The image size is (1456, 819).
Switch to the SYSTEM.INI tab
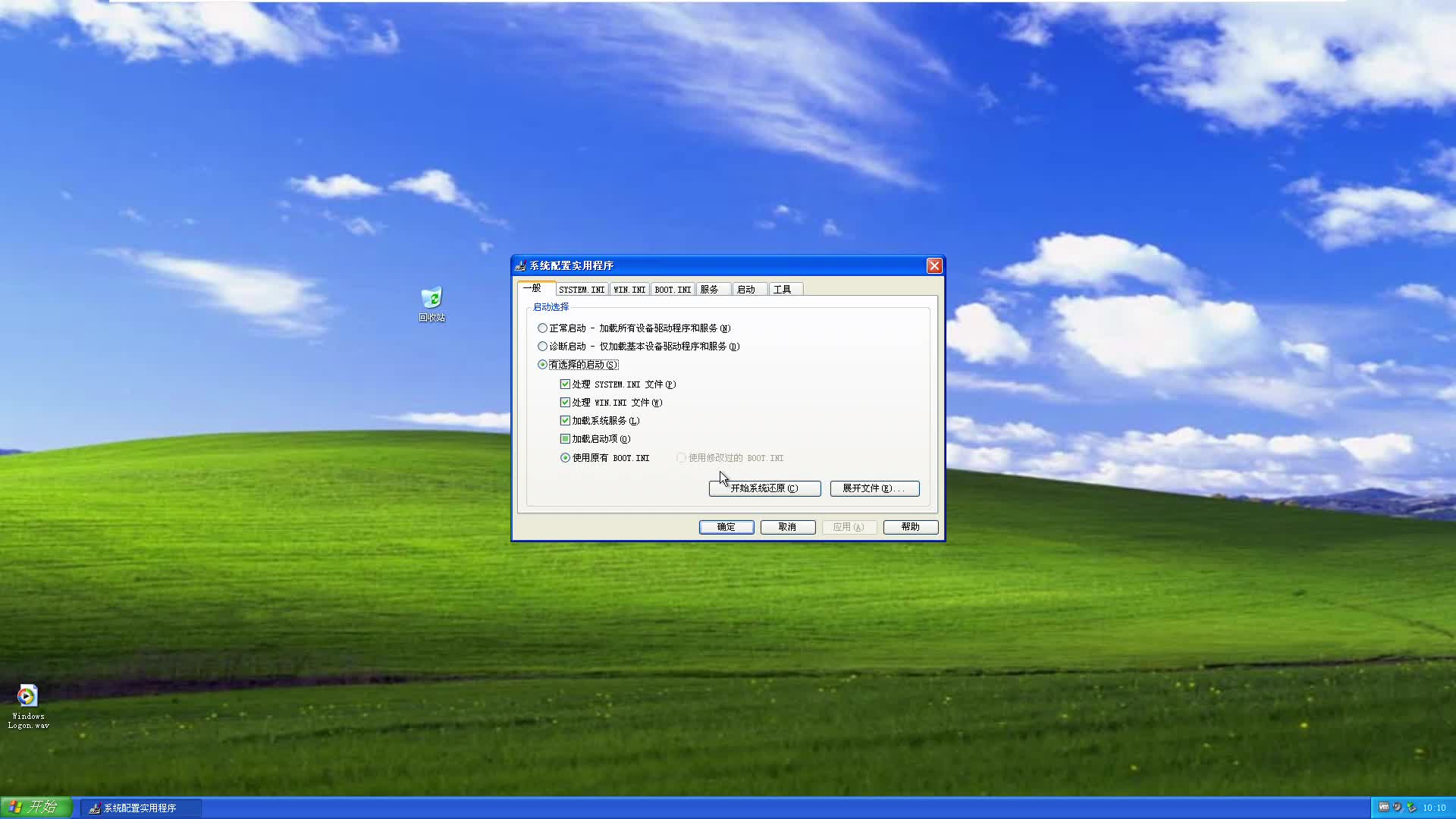click(x=581, y=289)
